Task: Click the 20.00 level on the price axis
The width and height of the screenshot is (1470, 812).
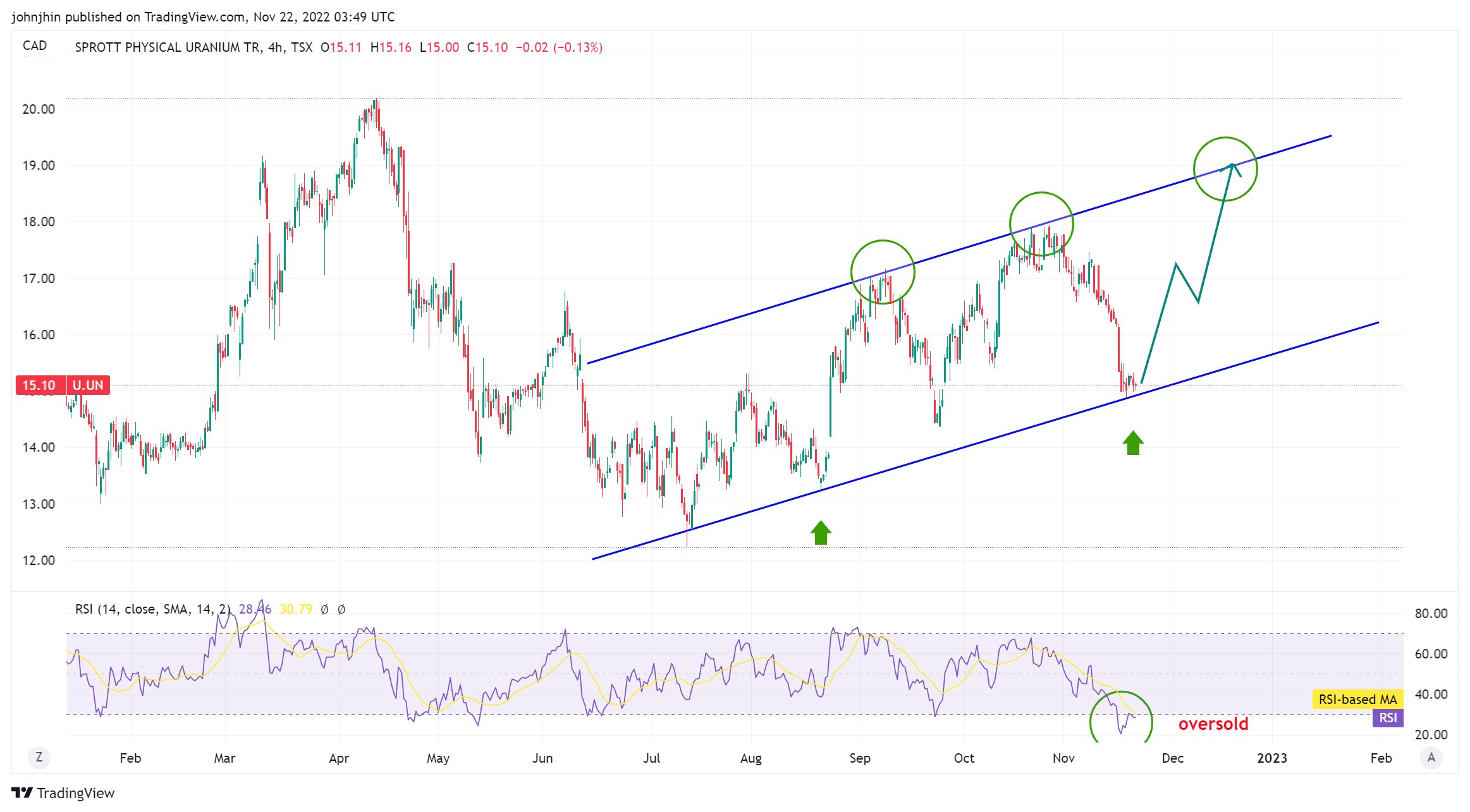Action: (x=39, y=109)
